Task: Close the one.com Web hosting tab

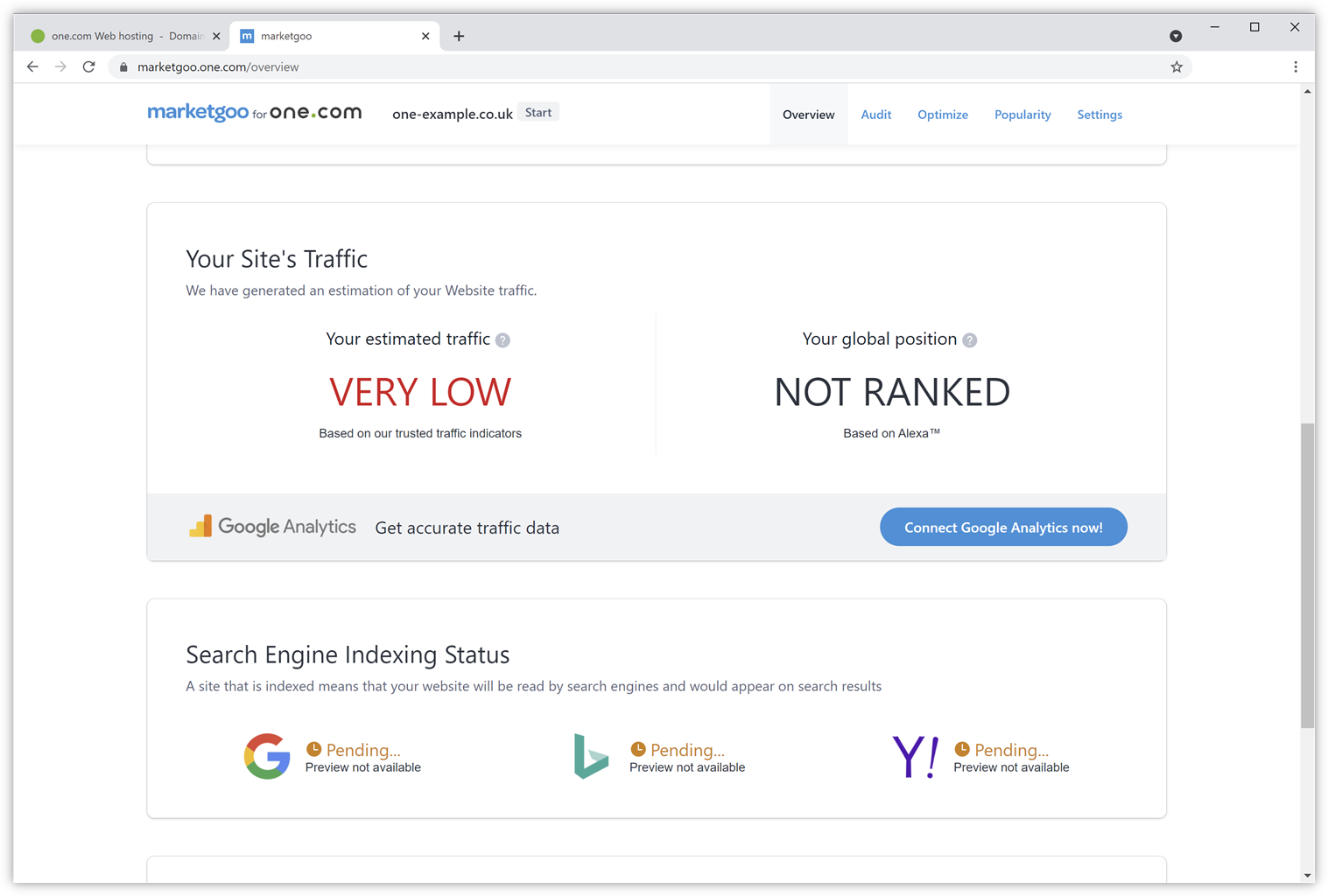Action: pyautogui.click(x=216, y=36)
